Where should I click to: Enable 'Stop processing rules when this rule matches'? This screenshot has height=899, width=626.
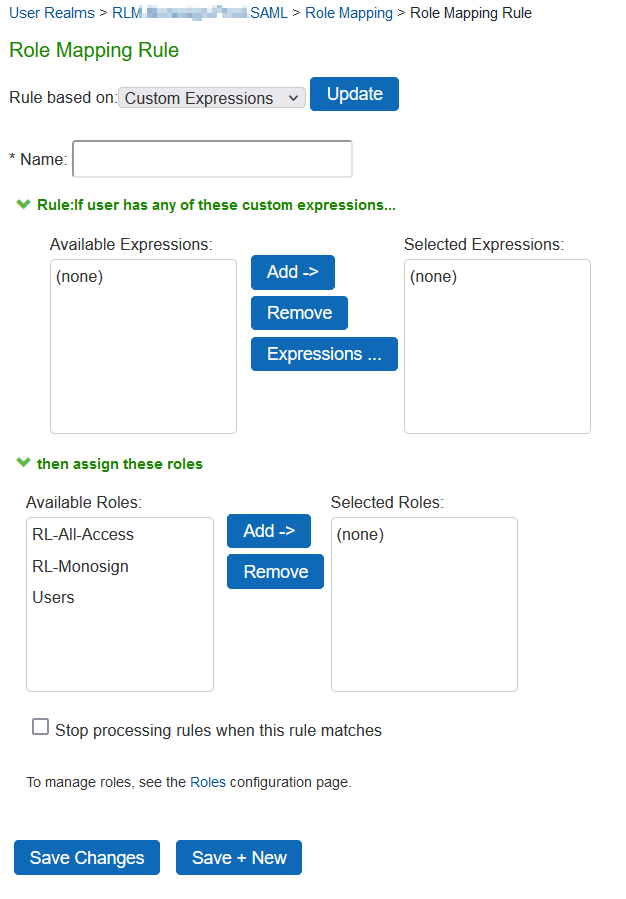pyautogui.click(x=41, y=728)
